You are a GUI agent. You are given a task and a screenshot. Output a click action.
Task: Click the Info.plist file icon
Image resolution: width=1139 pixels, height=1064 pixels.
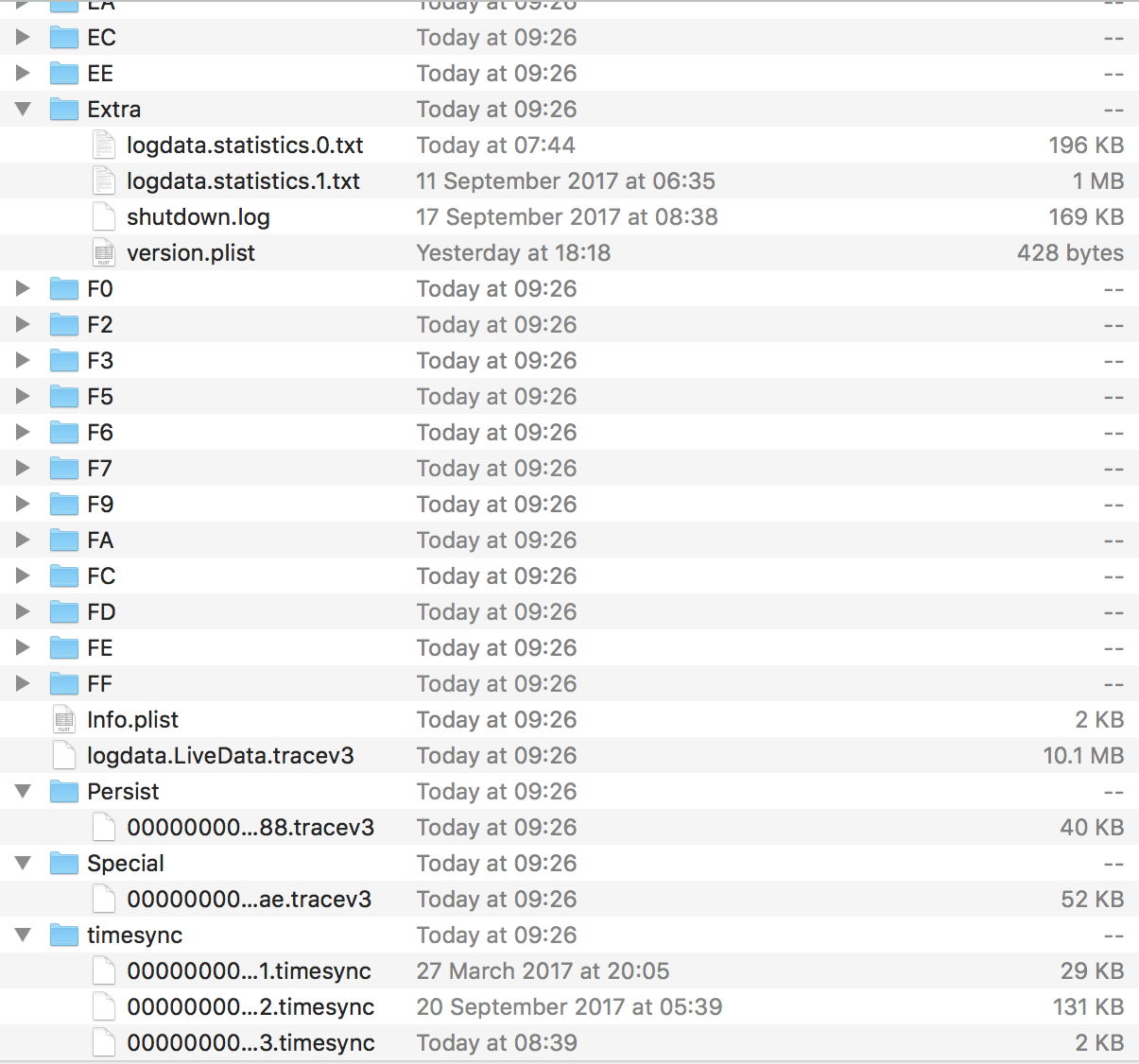62,719
